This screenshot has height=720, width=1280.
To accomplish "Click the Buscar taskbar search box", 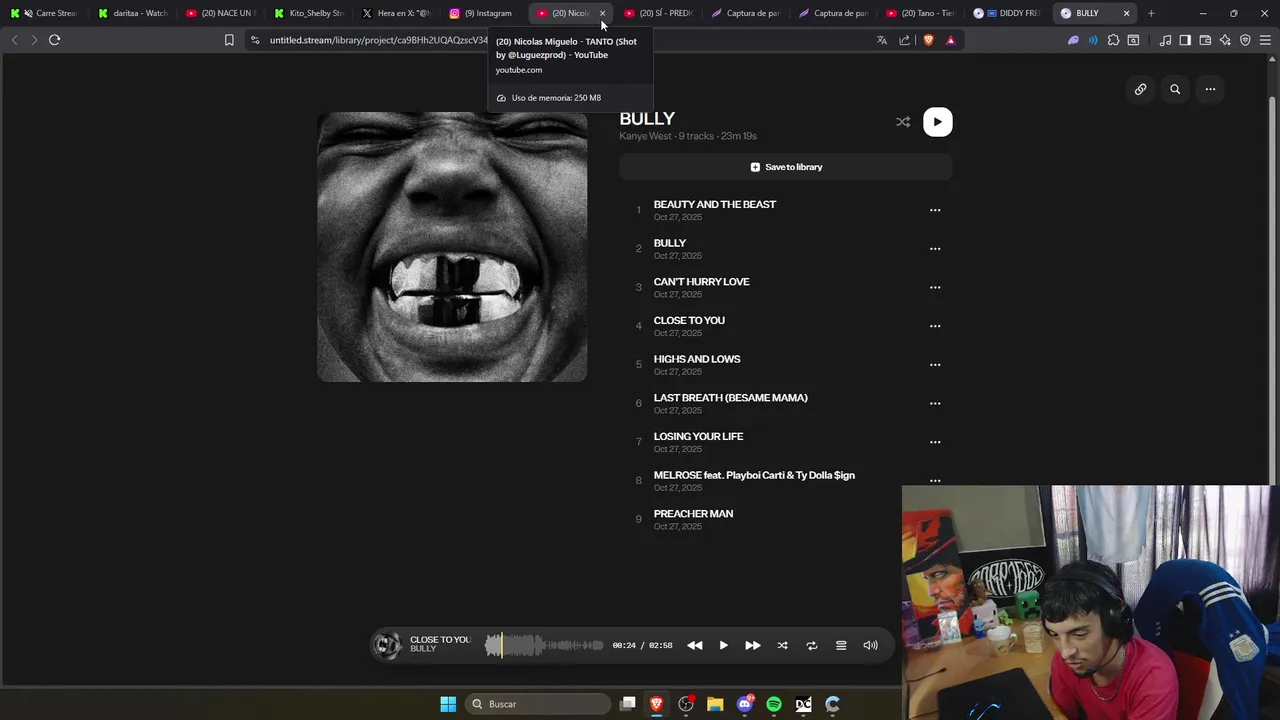I will (x=540, y=704).
